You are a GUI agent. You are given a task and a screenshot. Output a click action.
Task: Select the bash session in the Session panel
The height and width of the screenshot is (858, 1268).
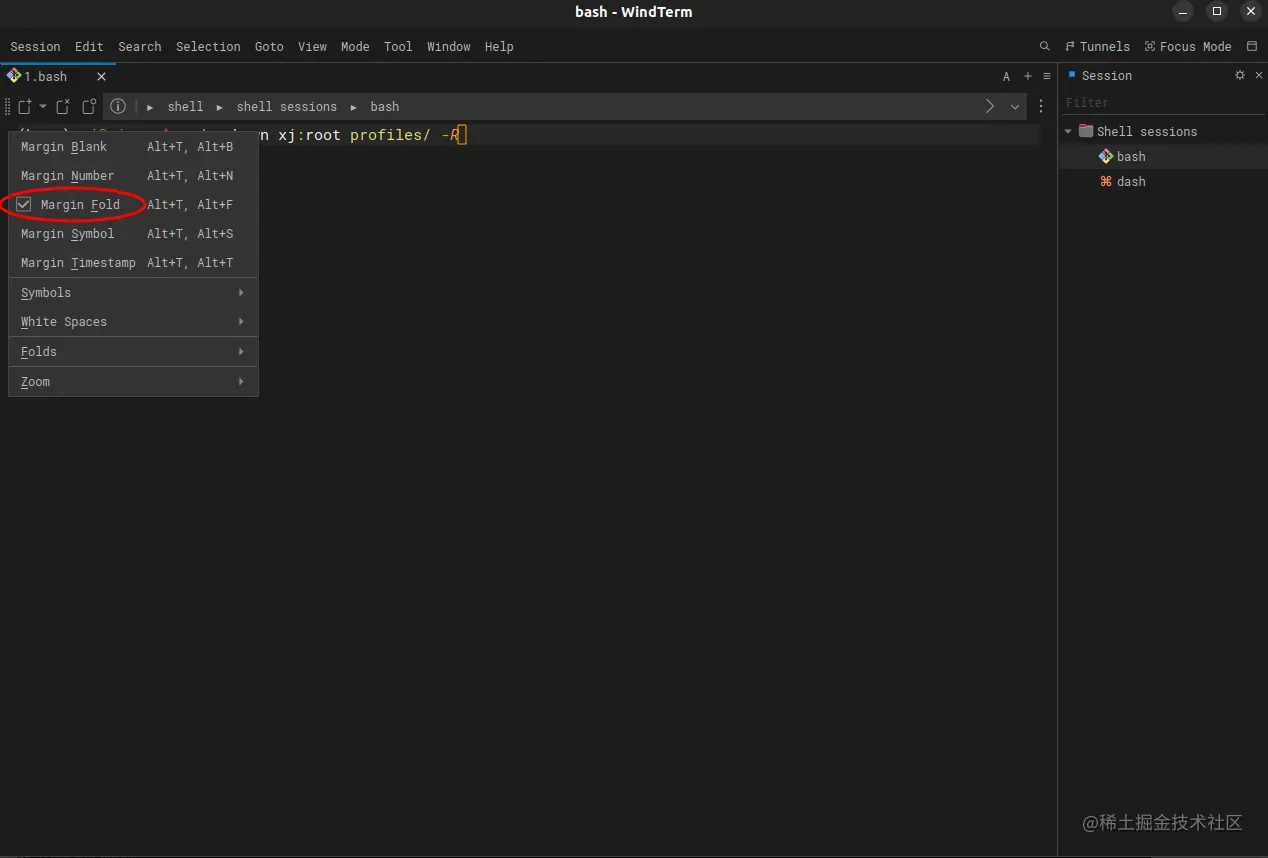[1163, 156]
